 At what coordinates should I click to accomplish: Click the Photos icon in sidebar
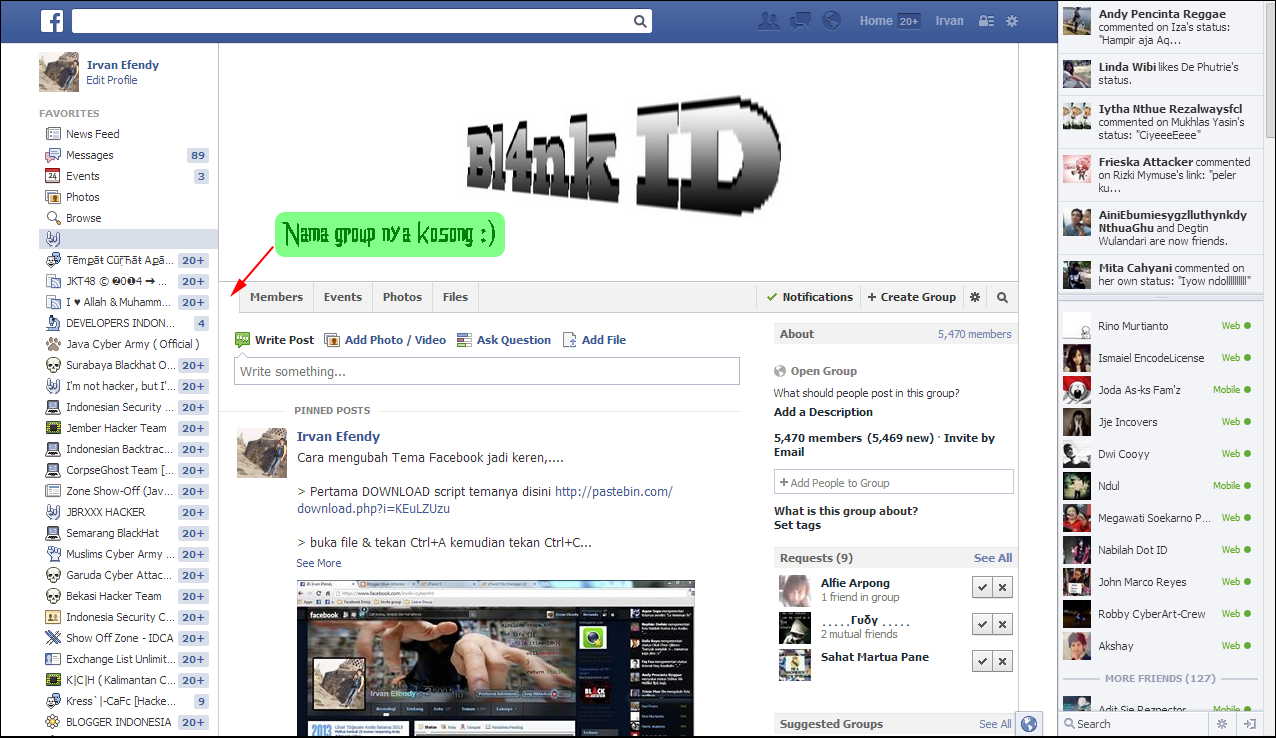[53, 197]
